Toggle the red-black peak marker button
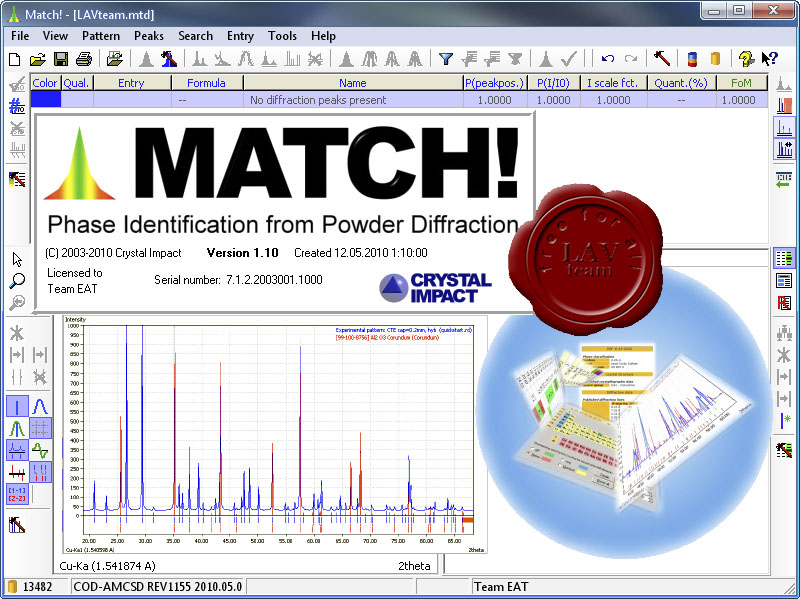800x599 pixels. (17, 472)
